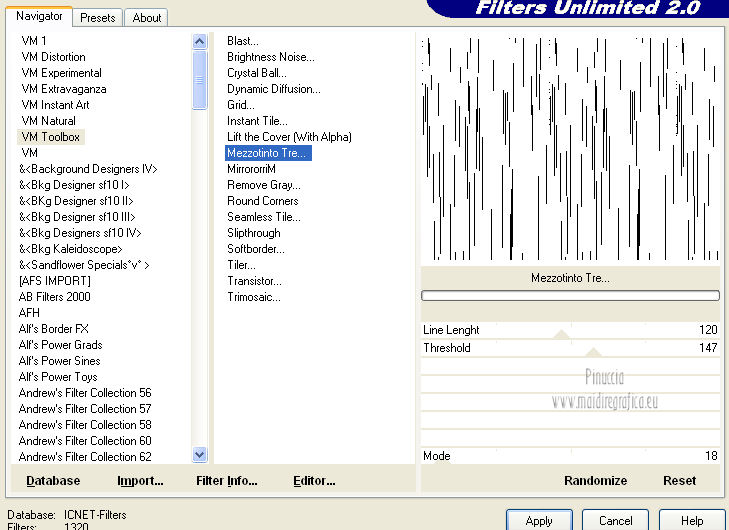Select the &<Bkg Kaleidoscope> category
729x530 pixels.
tap(71, 249)
